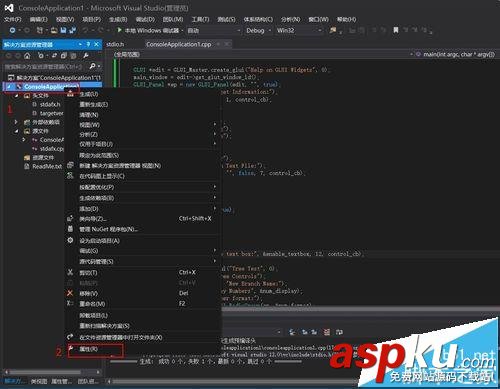500x389 pixels.
Task: Click the clear output icon in the Output panel
Action: coord(327,332)
